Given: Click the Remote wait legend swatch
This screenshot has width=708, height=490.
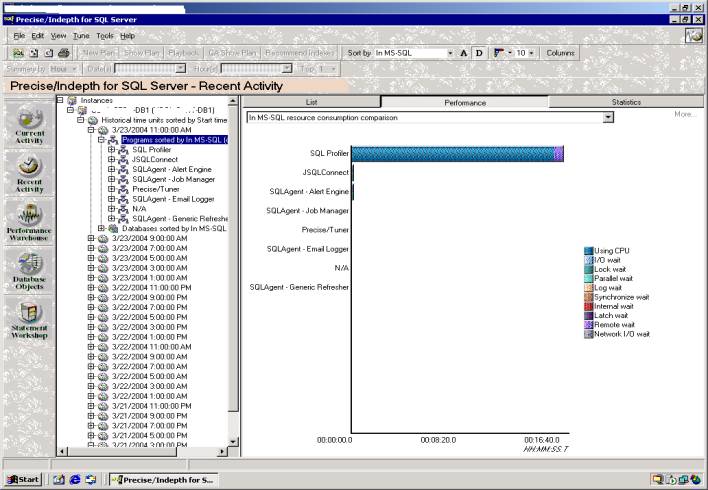Looking at the screenshot, I should pyautogui.click(x=588, y=325).
